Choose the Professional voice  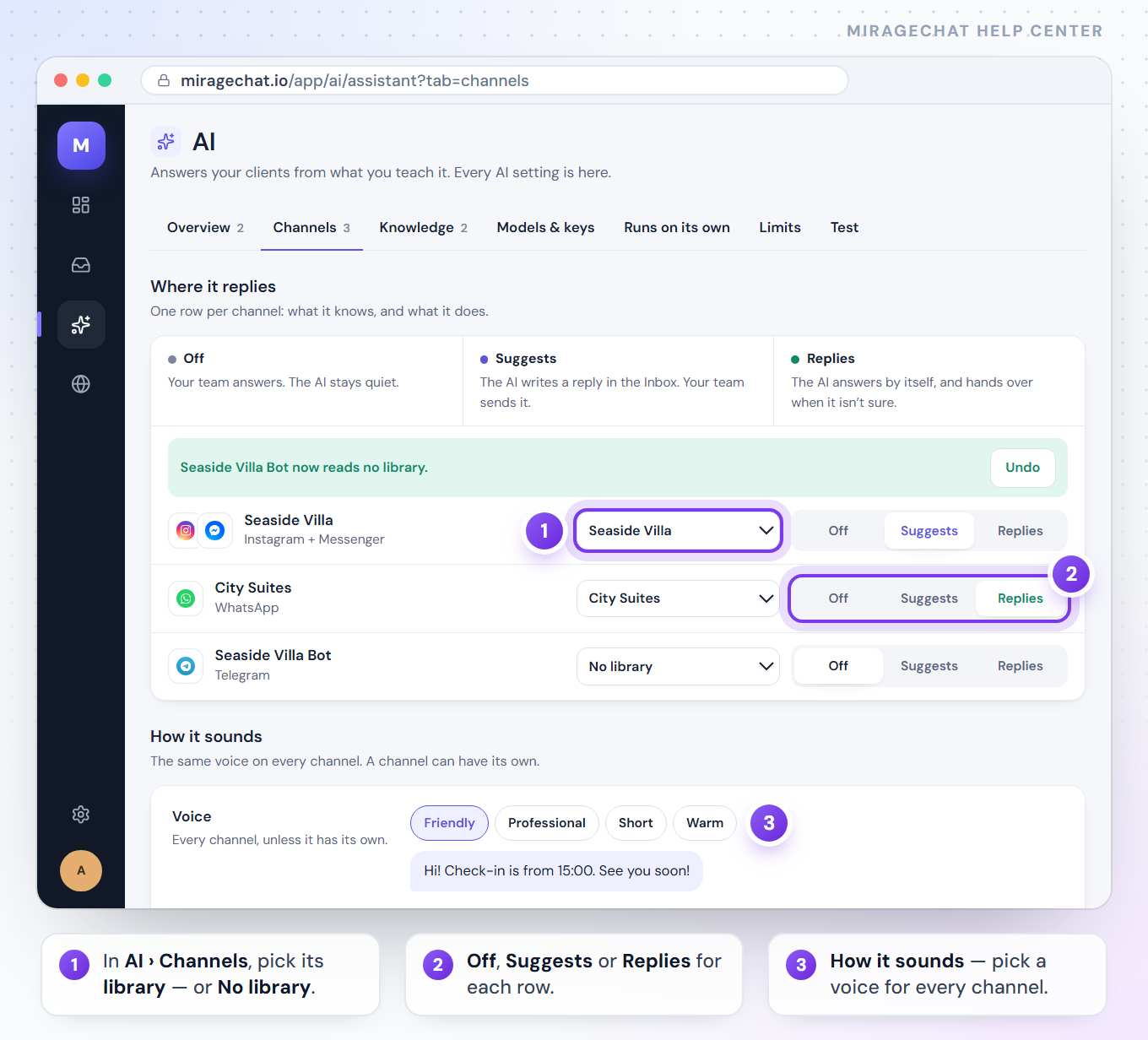(x=547, y=823)
